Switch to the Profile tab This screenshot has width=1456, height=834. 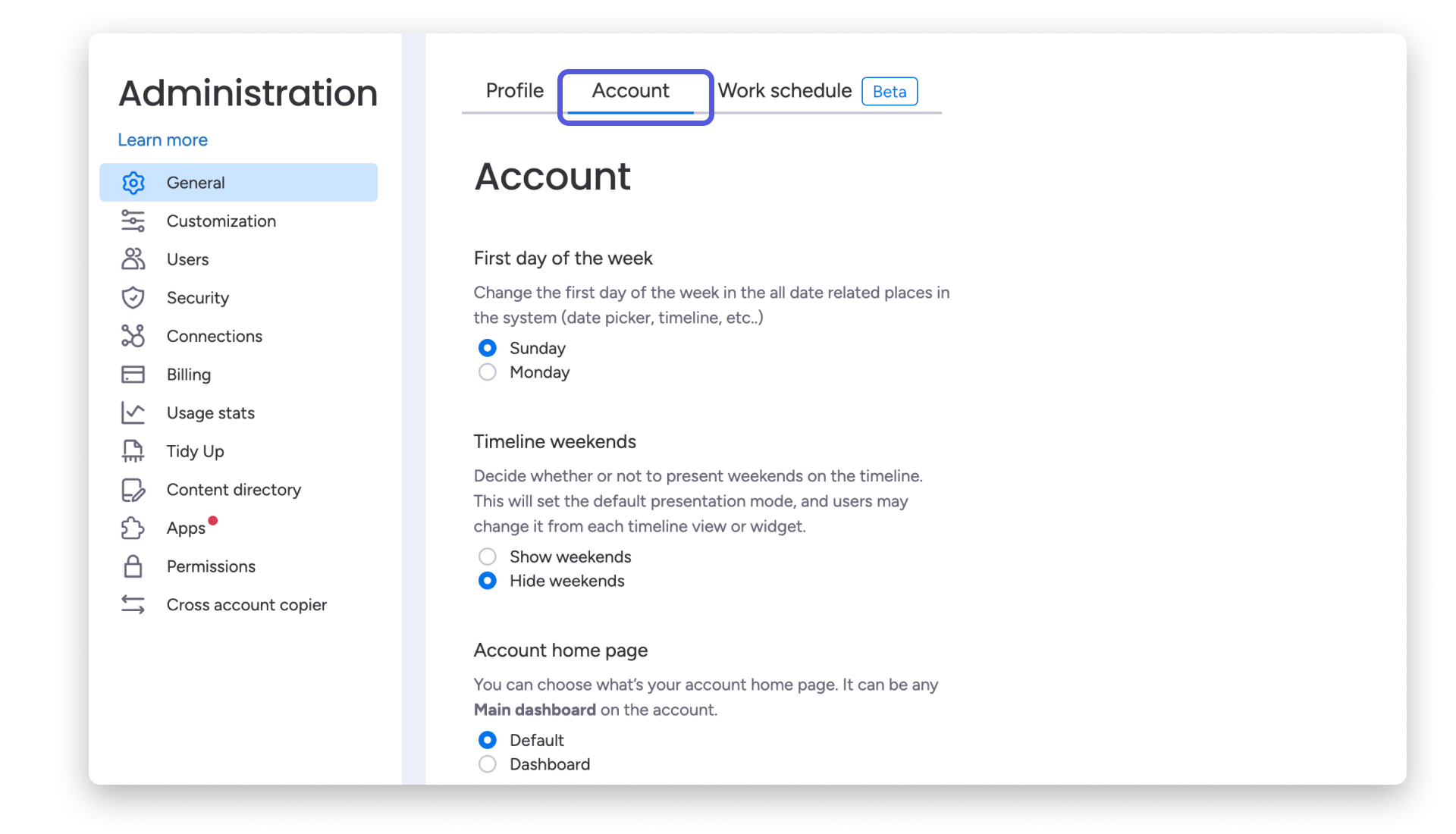(x=514, y=91)
